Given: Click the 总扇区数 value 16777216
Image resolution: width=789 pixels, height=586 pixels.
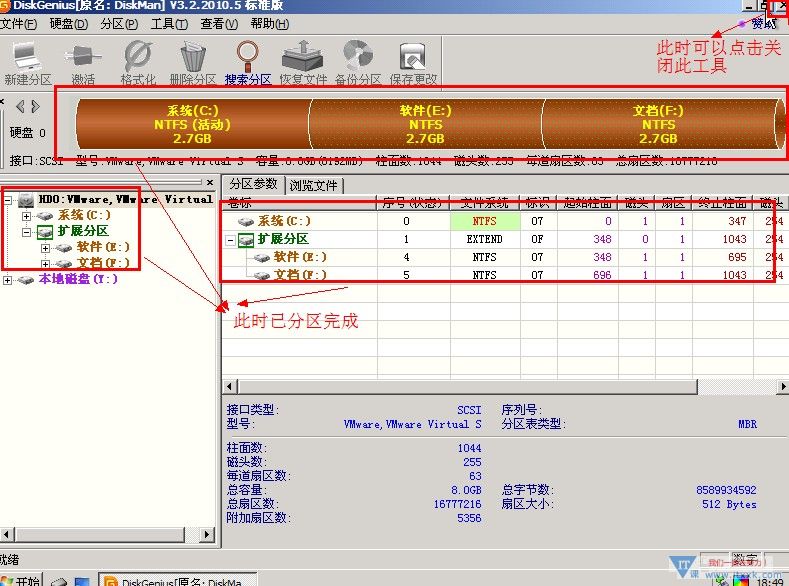Looking at the screenshot, I should (x=457, y=504).
